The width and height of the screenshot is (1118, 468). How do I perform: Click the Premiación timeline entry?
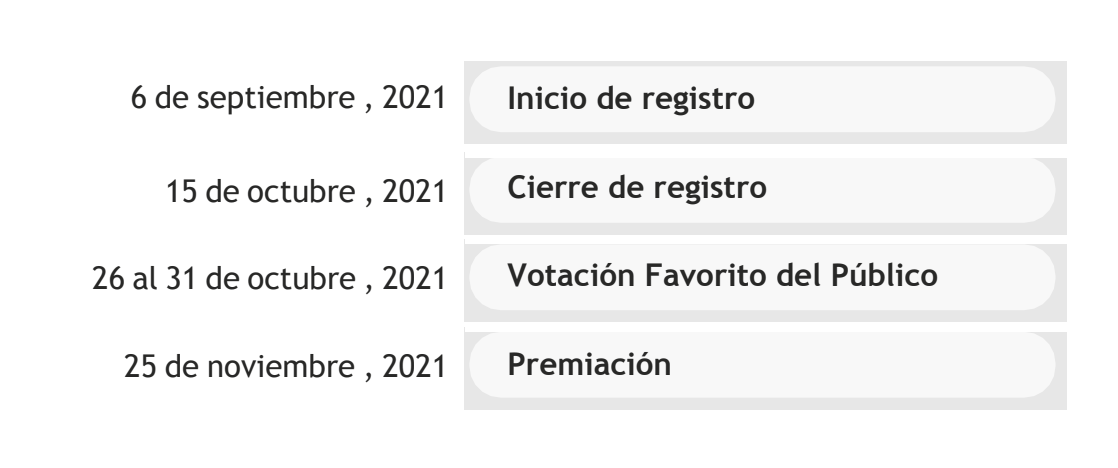tap(762, 365)
